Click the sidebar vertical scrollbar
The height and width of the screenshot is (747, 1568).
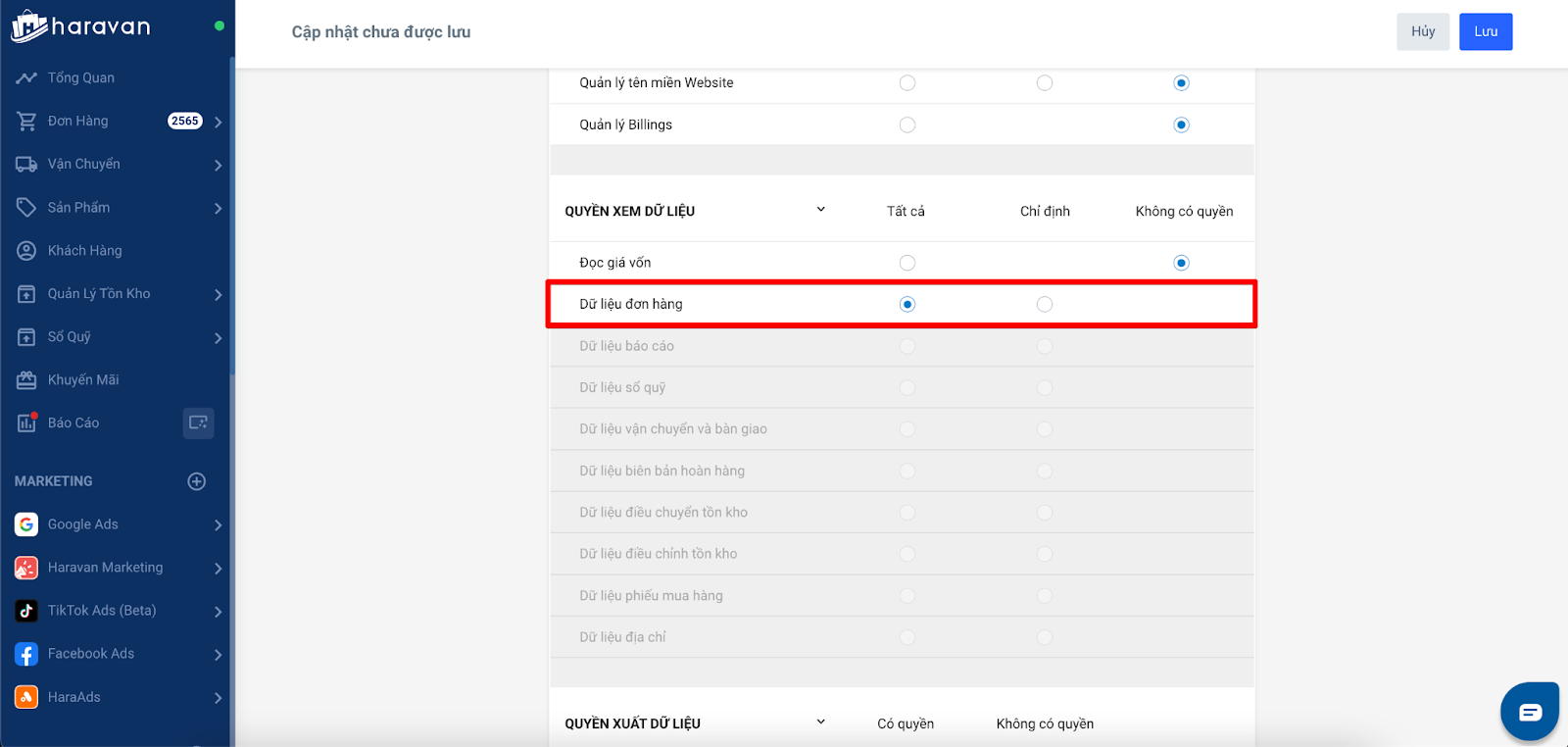(x=232, y=216)
